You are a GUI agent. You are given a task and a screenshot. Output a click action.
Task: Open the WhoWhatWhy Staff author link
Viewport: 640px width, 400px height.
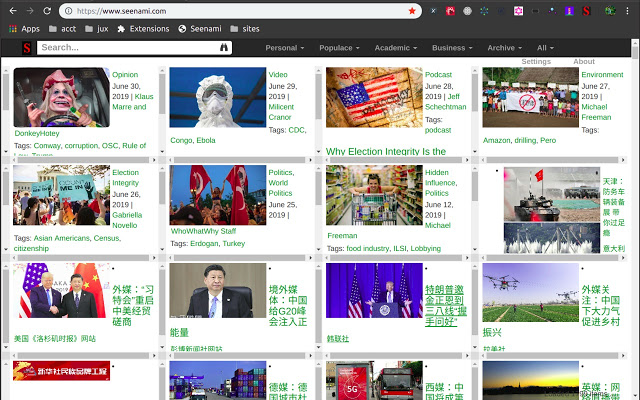coord(203,231)
